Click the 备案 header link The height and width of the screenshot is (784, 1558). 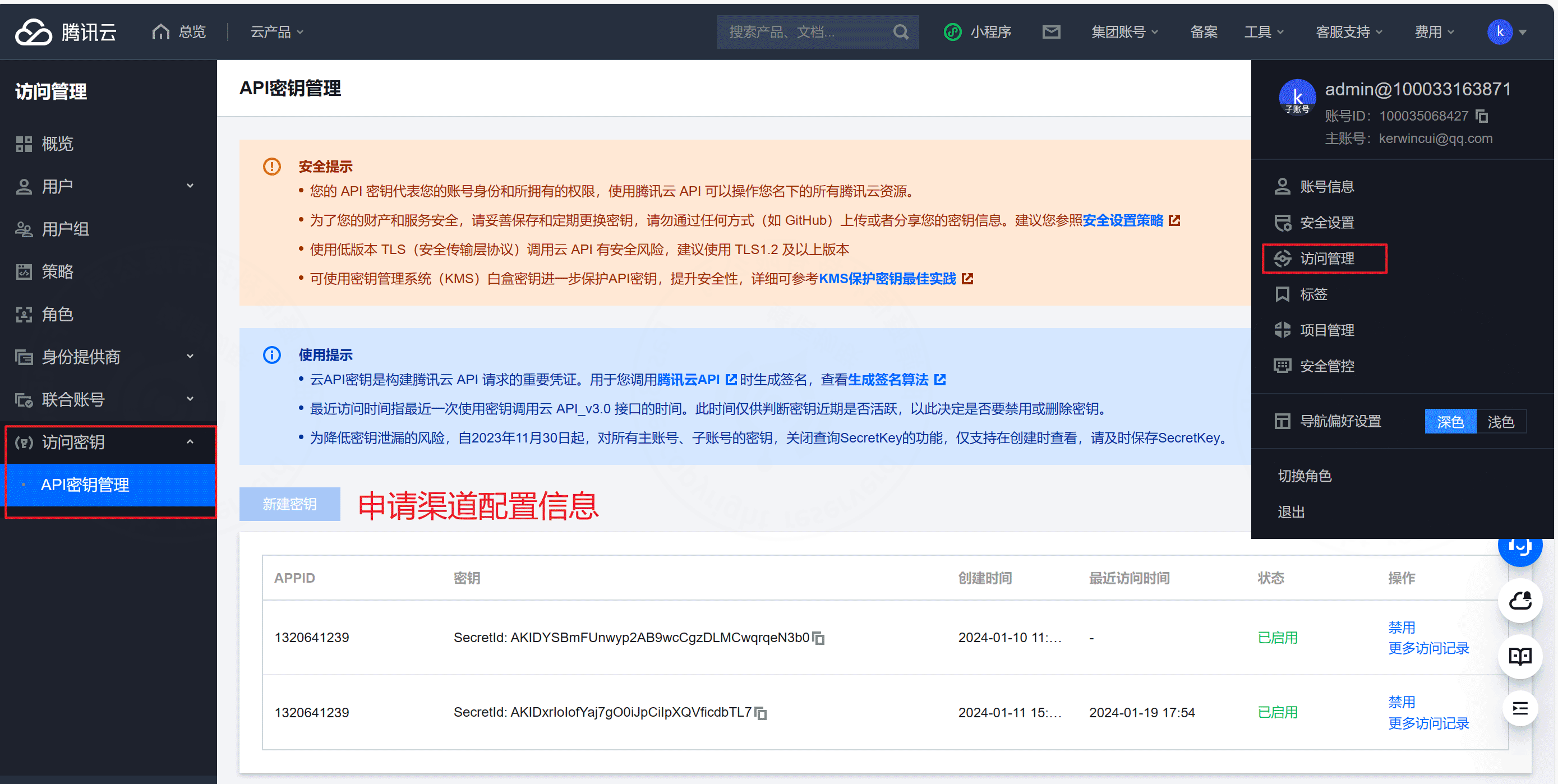(1204, 31)
